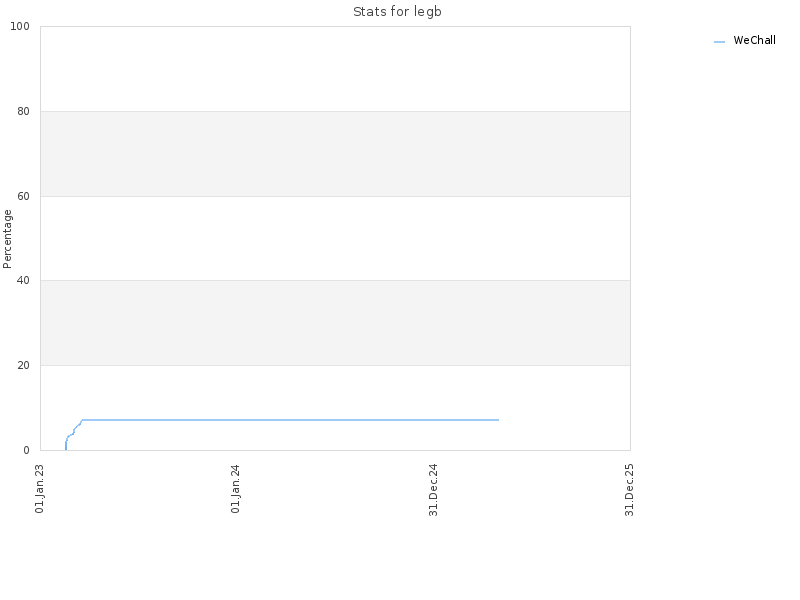This screenshot has height=600, width=800.
Task: Click the 31.Dec.24 x-axis date label
Action: point(433,490)
